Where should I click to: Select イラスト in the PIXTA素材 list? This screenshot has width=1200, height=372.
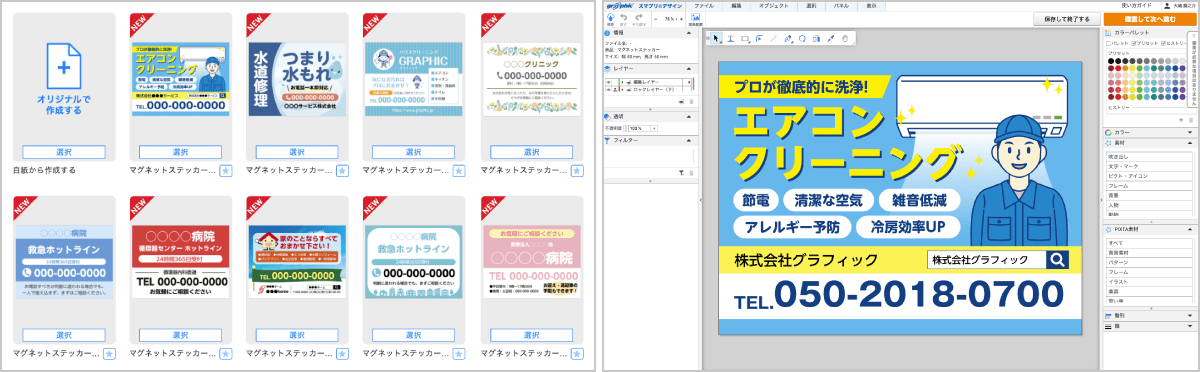coord(1149,281)
